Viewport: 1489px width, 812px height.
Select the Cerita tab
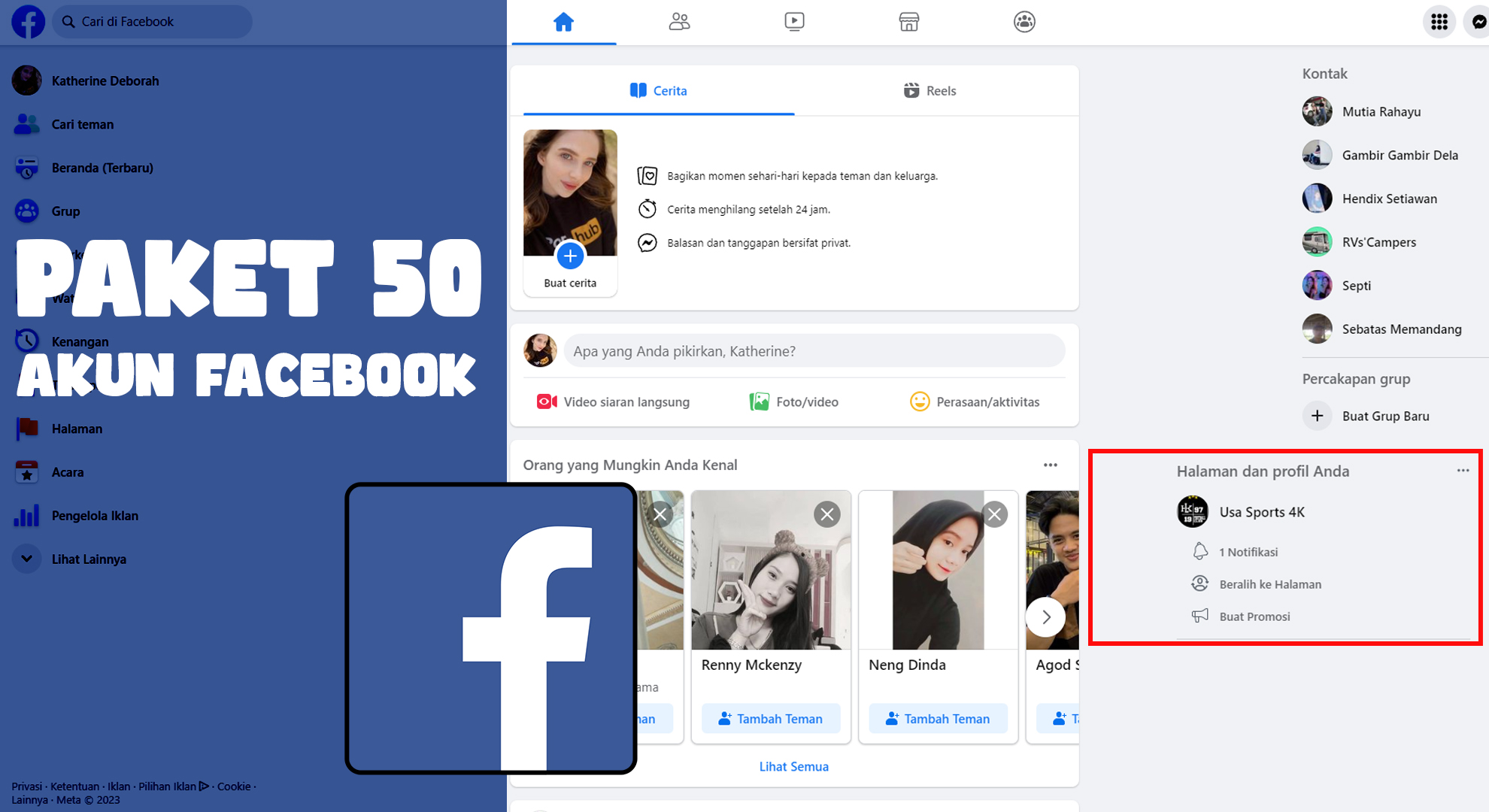[x=659, y=91]
